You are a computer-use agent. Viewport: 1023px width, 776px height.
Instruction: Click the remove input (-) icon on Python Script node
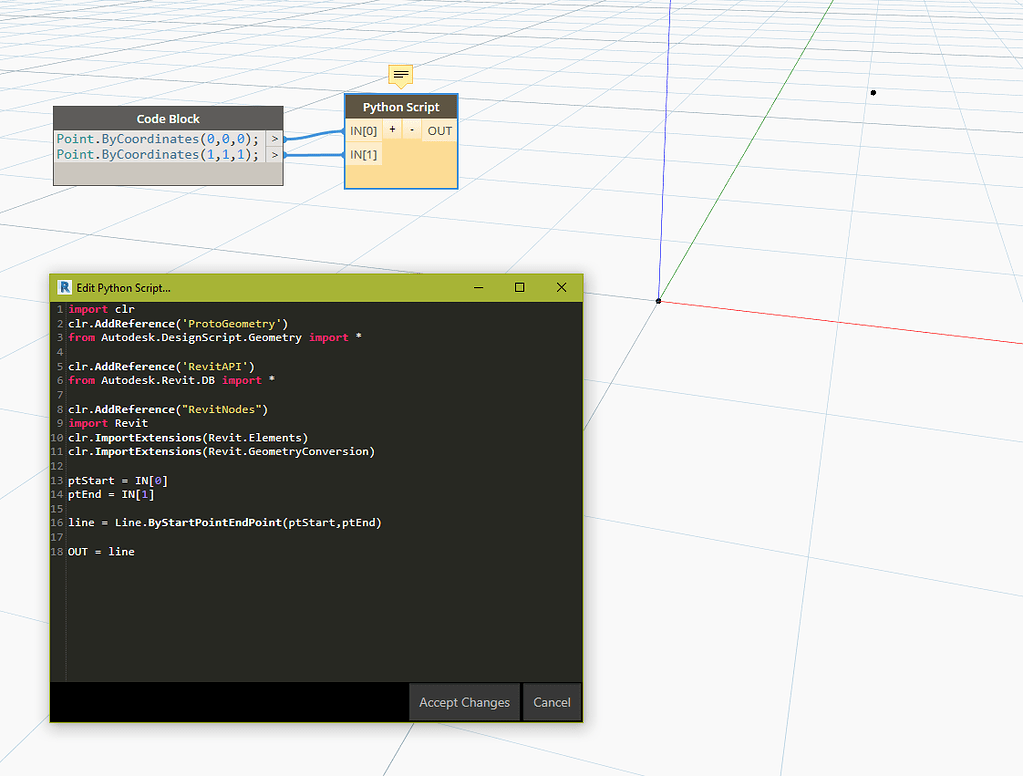tap(411, 129)
